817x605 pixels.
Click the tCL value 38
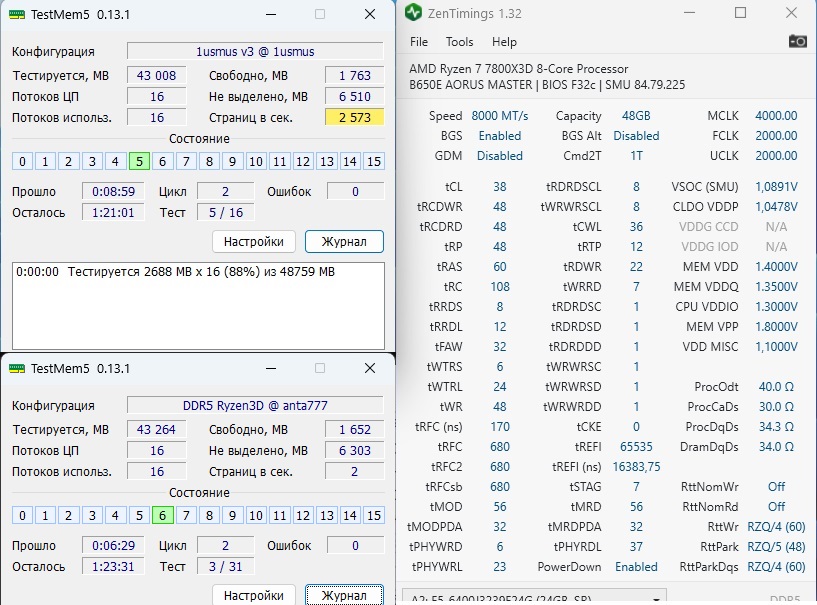click(x=500, y=187)
